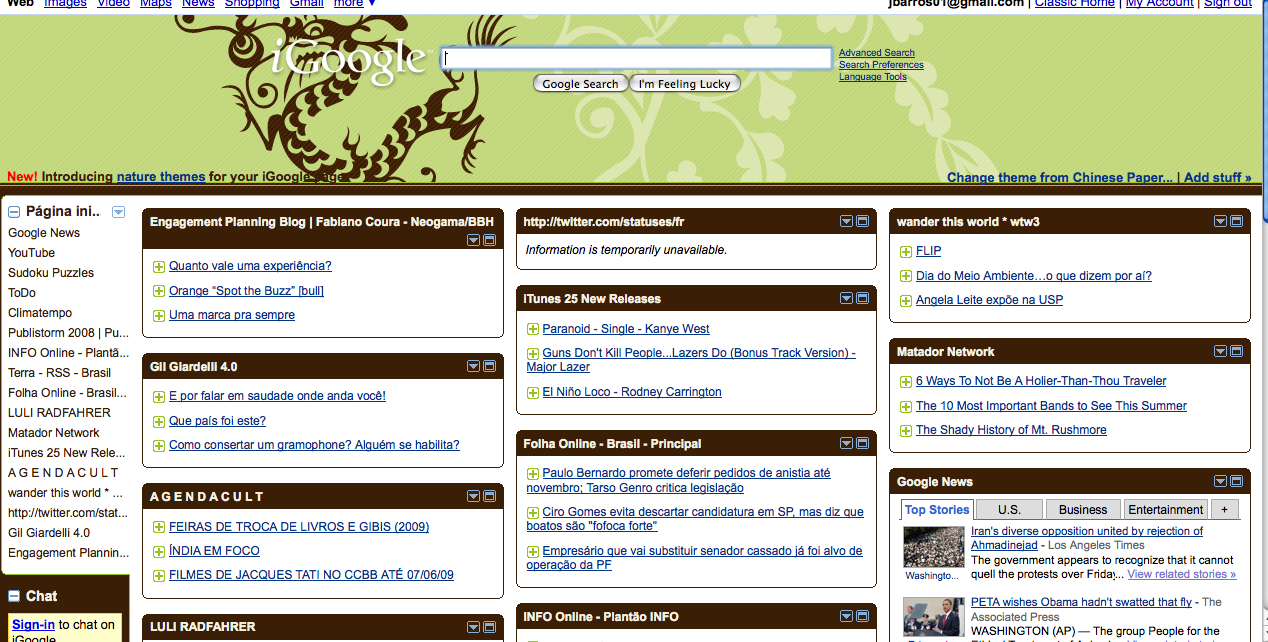Collapse the Página inicial sidebar section

pos(14,212)
